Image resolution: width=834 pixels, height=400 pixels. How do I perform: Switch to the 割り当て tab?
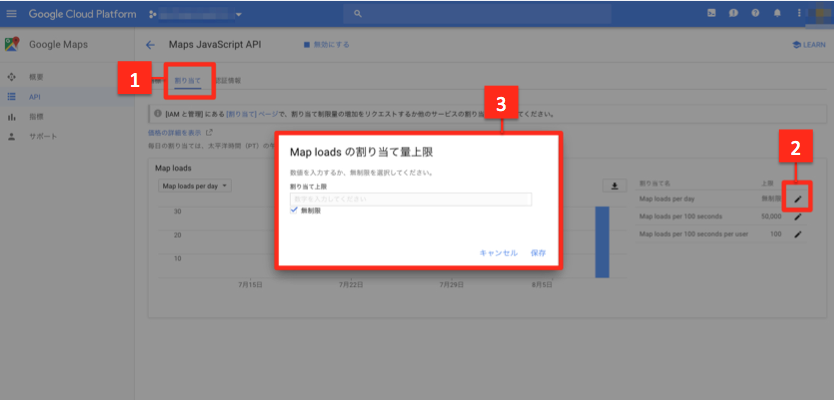tap(188, 81)
